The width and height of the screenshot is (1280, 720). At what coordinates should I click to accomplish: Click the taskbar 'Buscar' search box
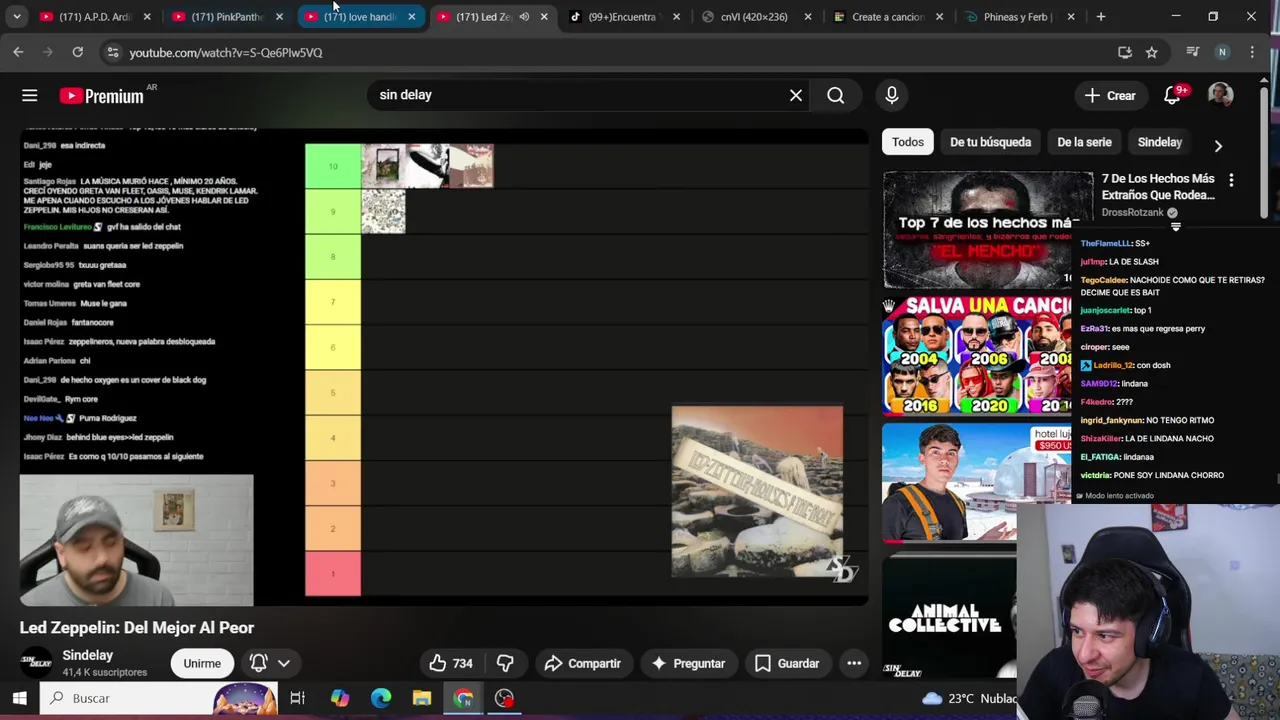pos(159,698)
